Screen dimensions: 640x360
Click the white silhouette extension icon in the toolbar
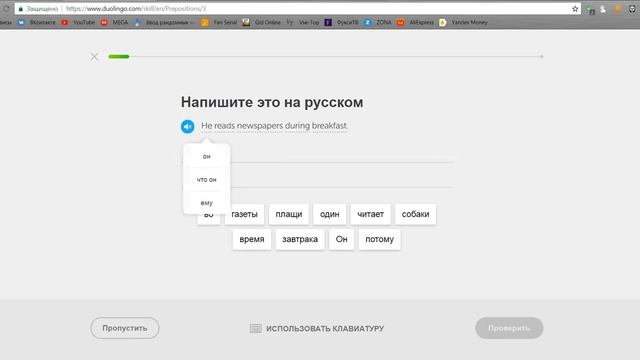[603, 9]
